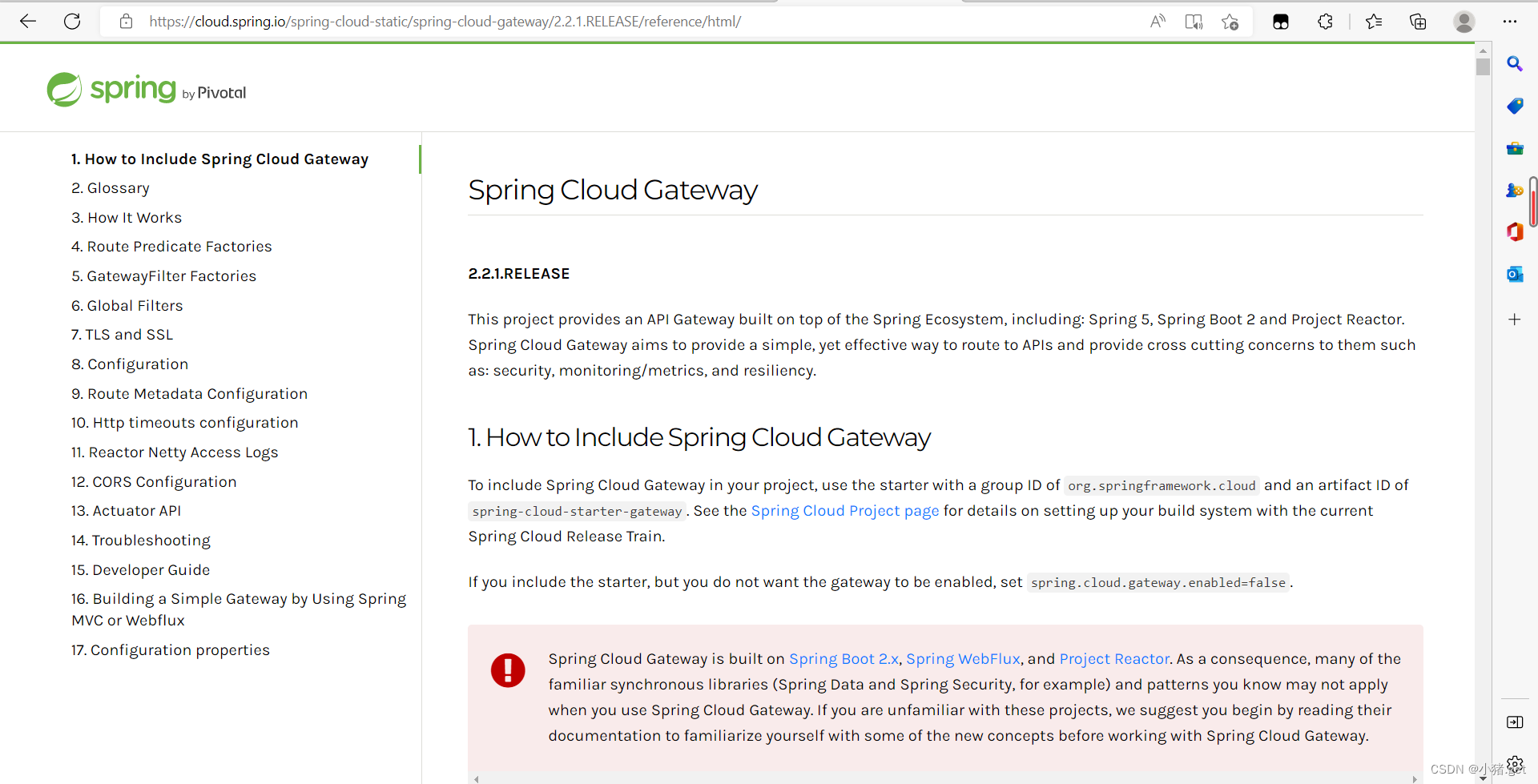Click the 'spring-cloud-starter-gateway' code text
Image resolution: width=1538 pixels, height=784 pixels.
pyautogui.click(x=577, y=512)
